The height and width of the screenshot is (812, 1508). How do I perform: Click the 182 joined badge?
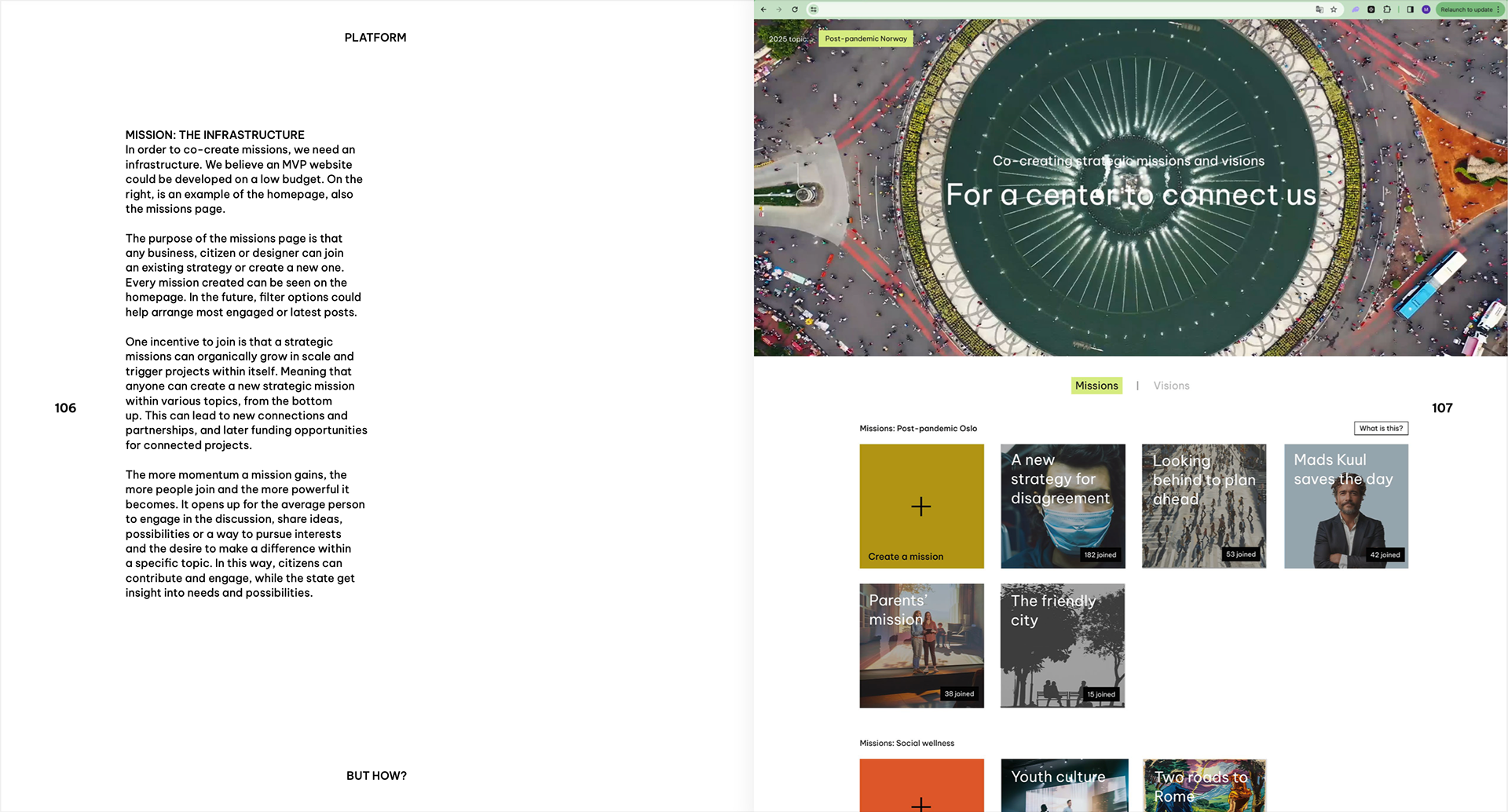[1100, 554]
